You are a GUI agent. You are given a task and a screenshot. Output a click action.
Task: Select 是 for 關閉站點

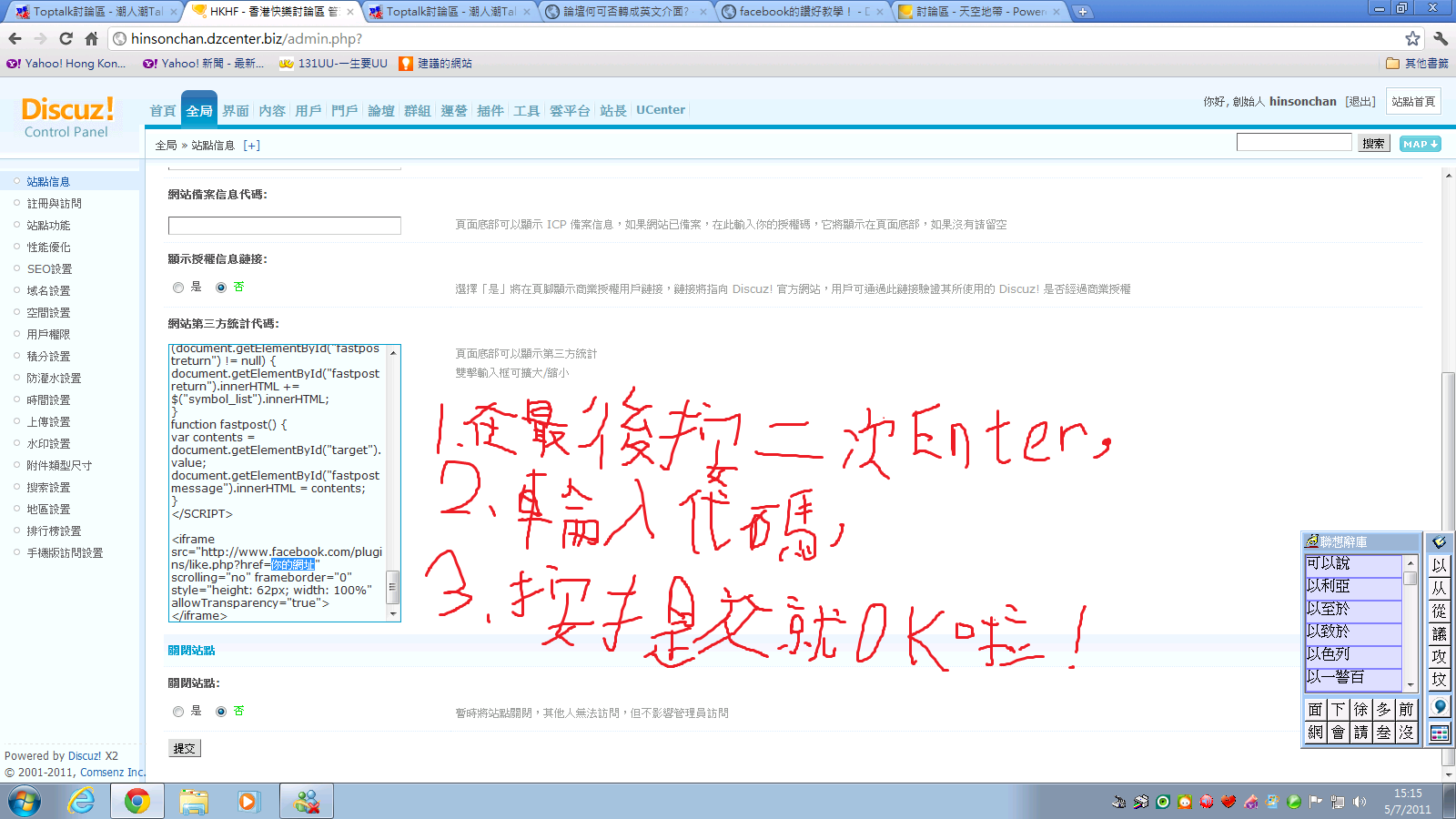coord(178,712)
